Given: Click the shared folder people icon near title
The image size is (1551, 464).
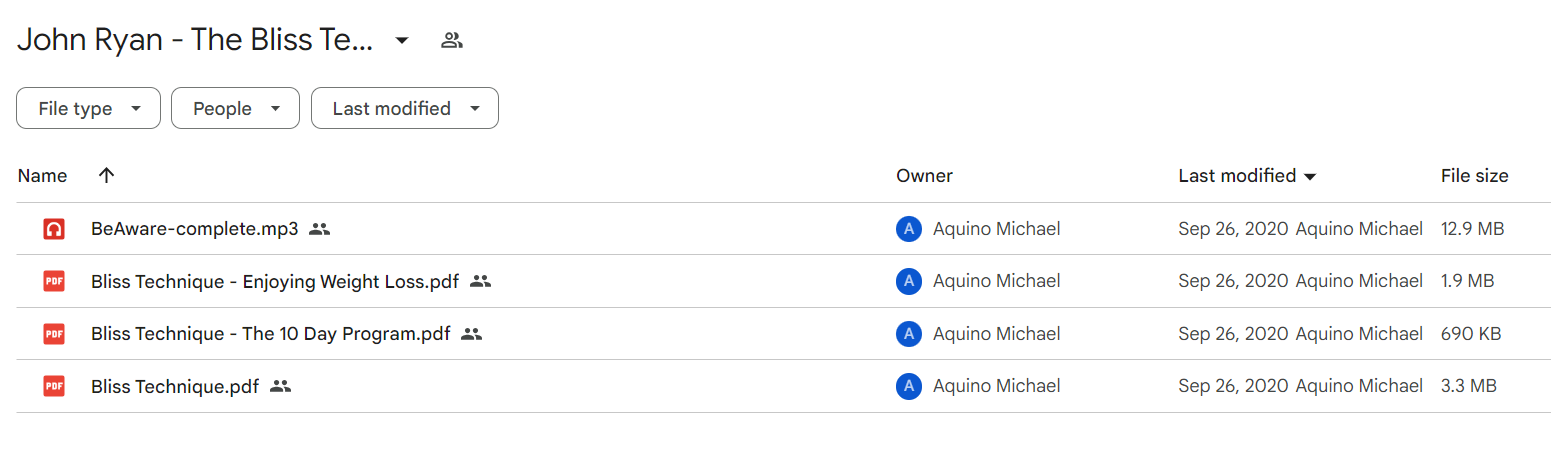Looking at the screenshot, I should [x=452, y=40].
